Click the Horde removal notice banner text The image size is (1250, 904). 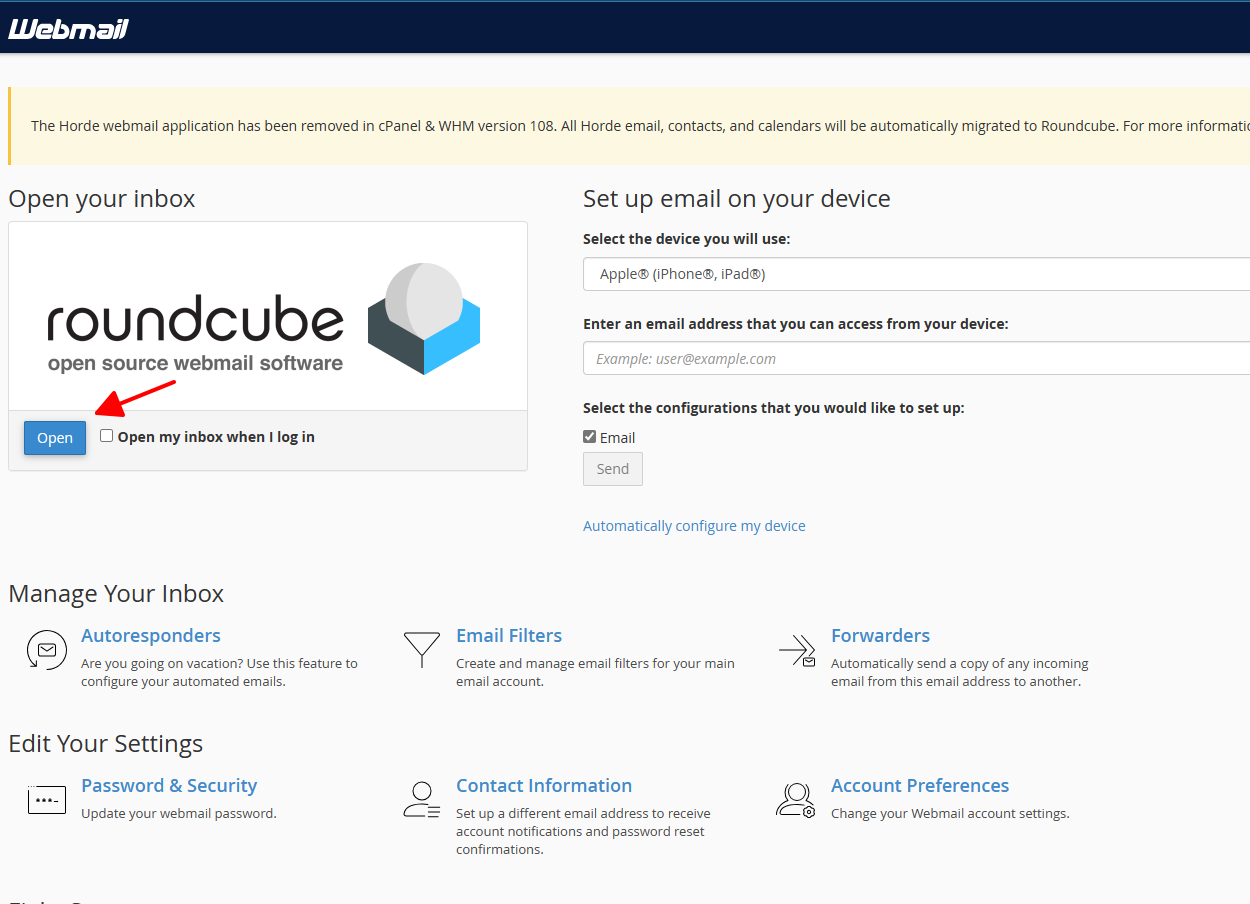pos(640,126)
